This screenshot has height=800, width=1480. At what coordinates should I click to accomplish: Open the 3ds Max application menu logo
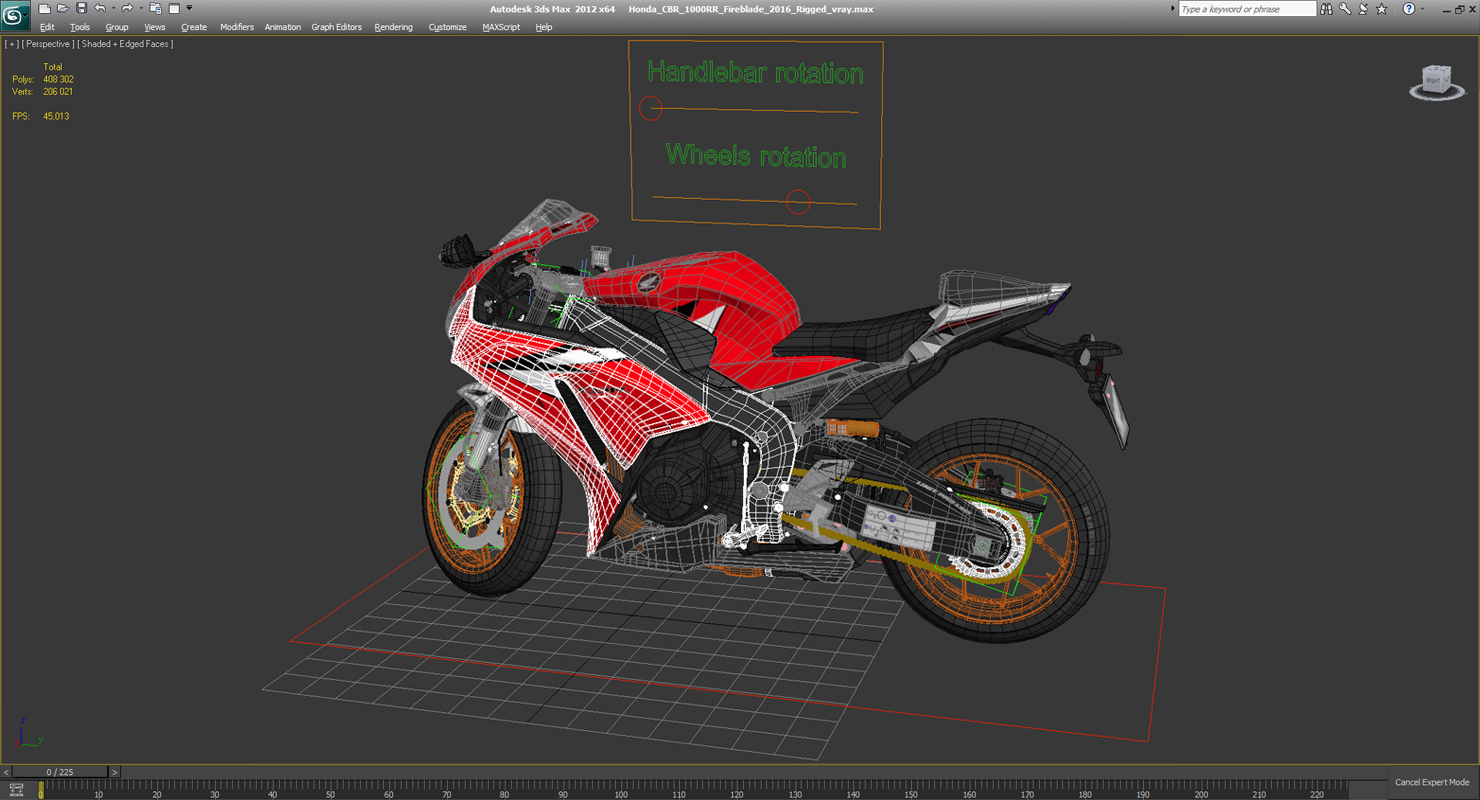coord(15,17)
